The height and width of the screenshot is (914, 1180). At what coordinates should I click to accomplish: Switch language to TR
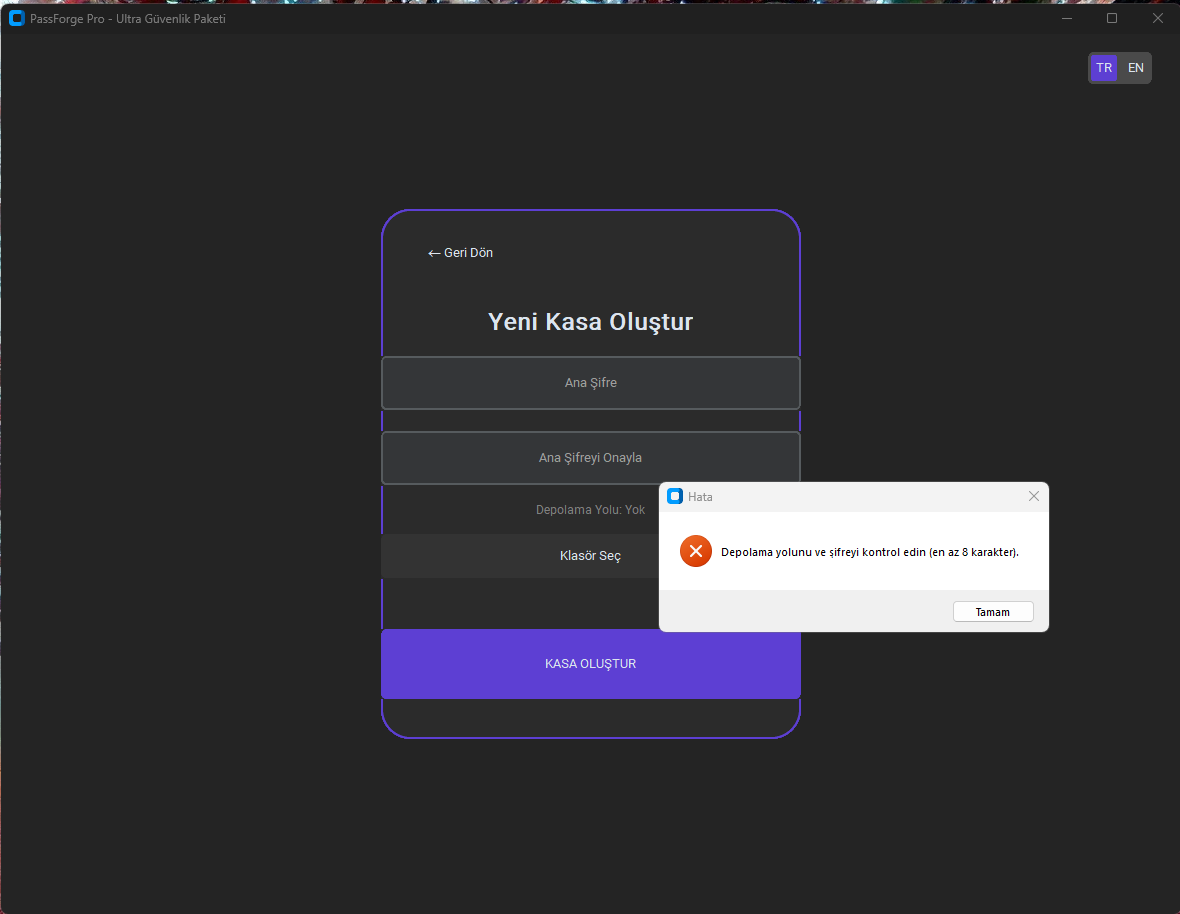point(1104,68)
